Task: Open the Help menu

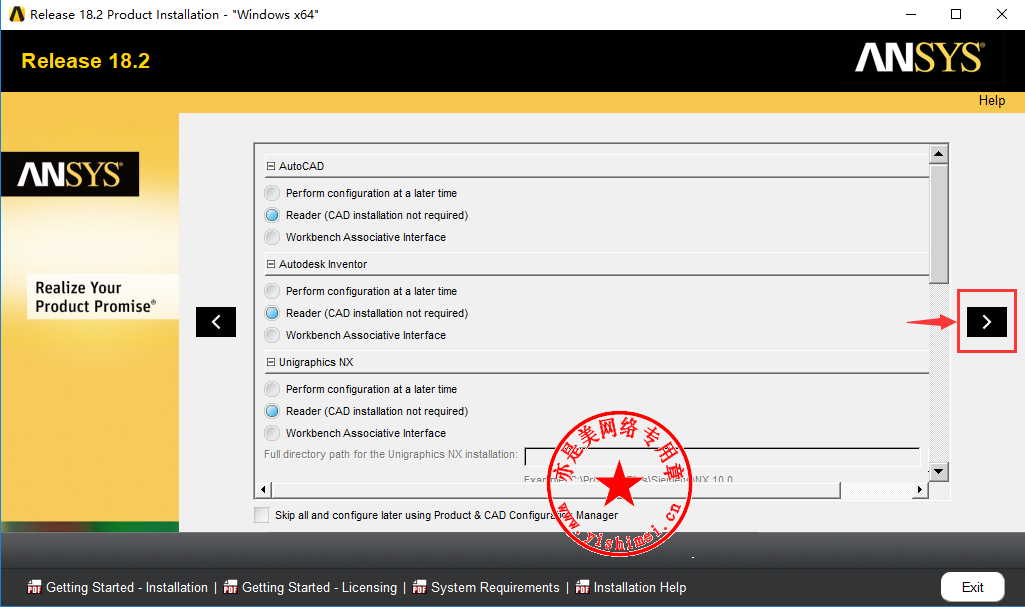Action: tap(992, 101)
